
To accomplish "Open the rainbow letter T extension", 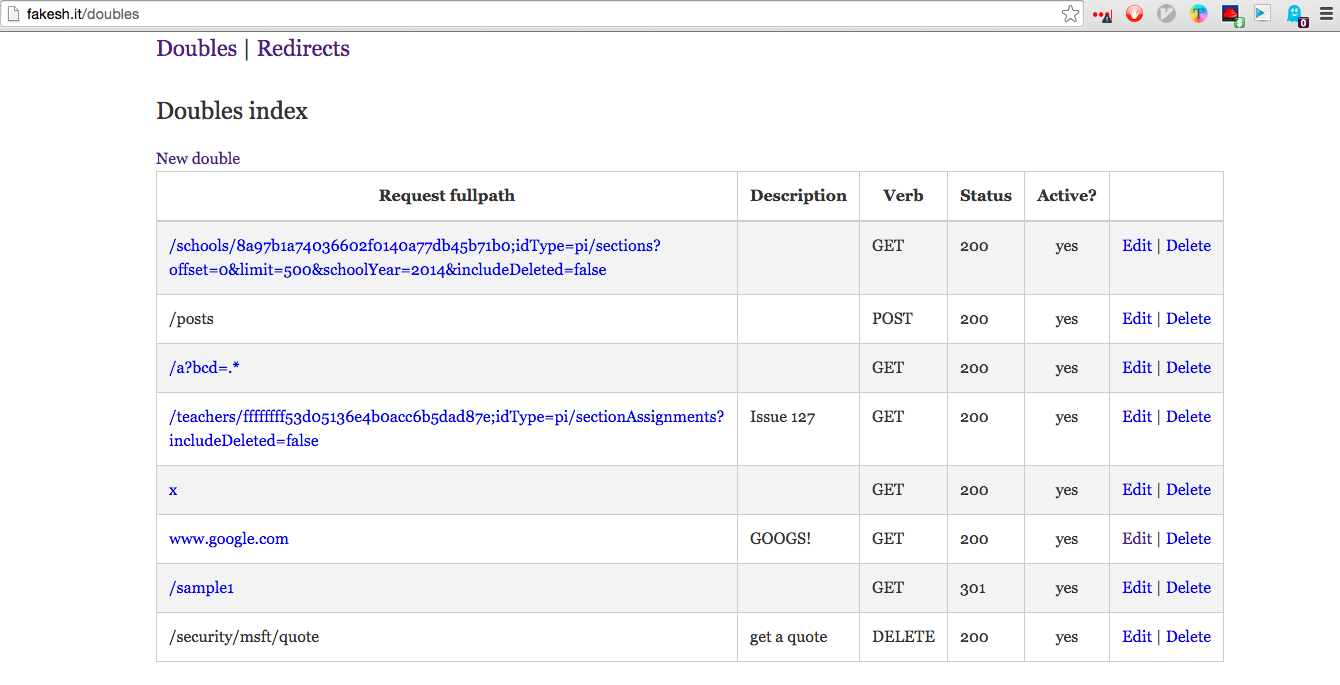I will pyautogui.click(x=1198, y=14).
